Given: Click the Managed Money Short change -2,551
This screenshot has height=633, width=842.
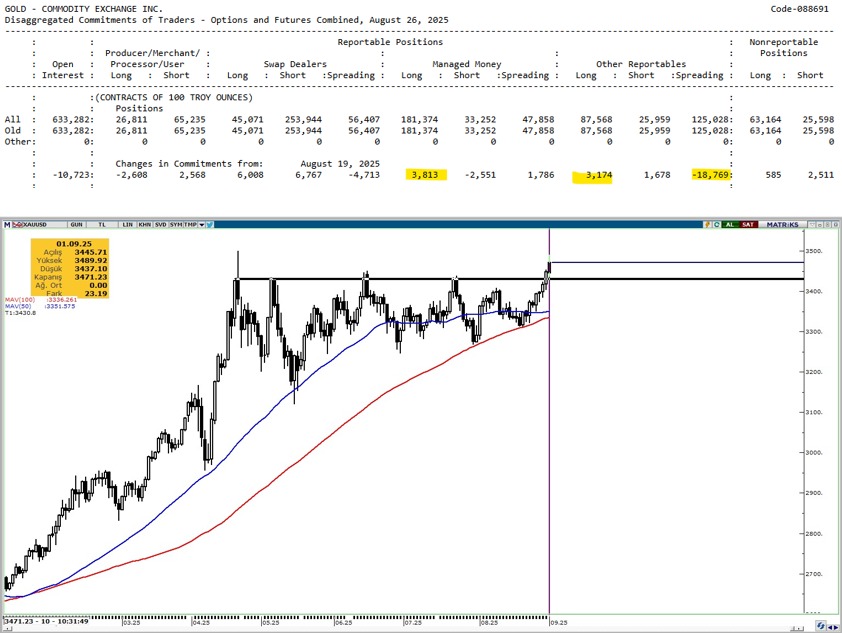Looking at the screenshot, I should 480,175.
